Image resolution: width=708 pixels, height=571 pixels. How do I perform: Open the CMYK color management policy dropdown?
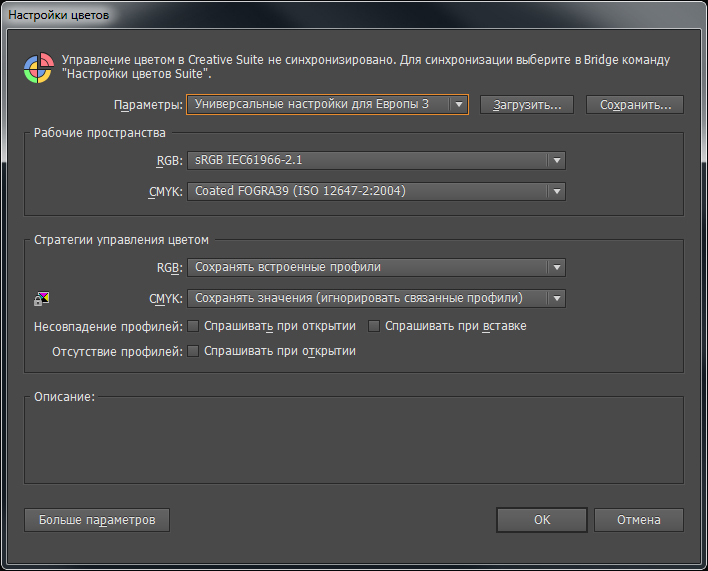click(x=376, y=298)
